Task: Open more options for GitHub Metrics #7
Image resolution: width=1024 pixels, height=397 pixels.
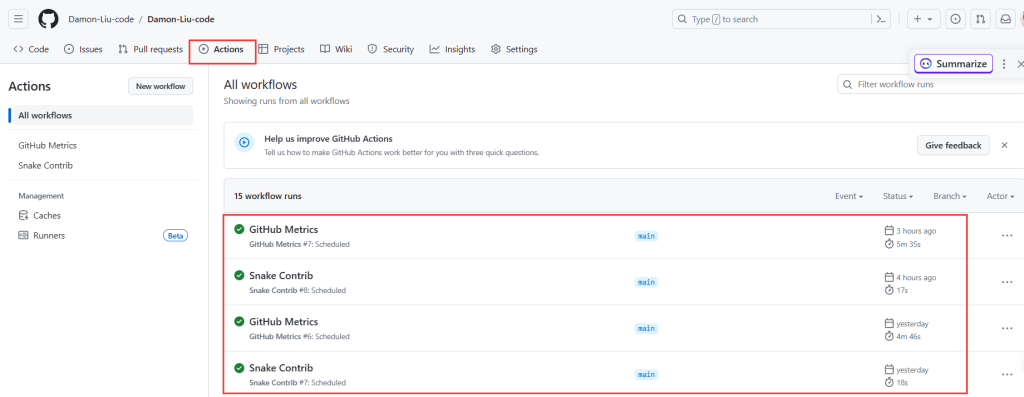Action: point(1007,236)
